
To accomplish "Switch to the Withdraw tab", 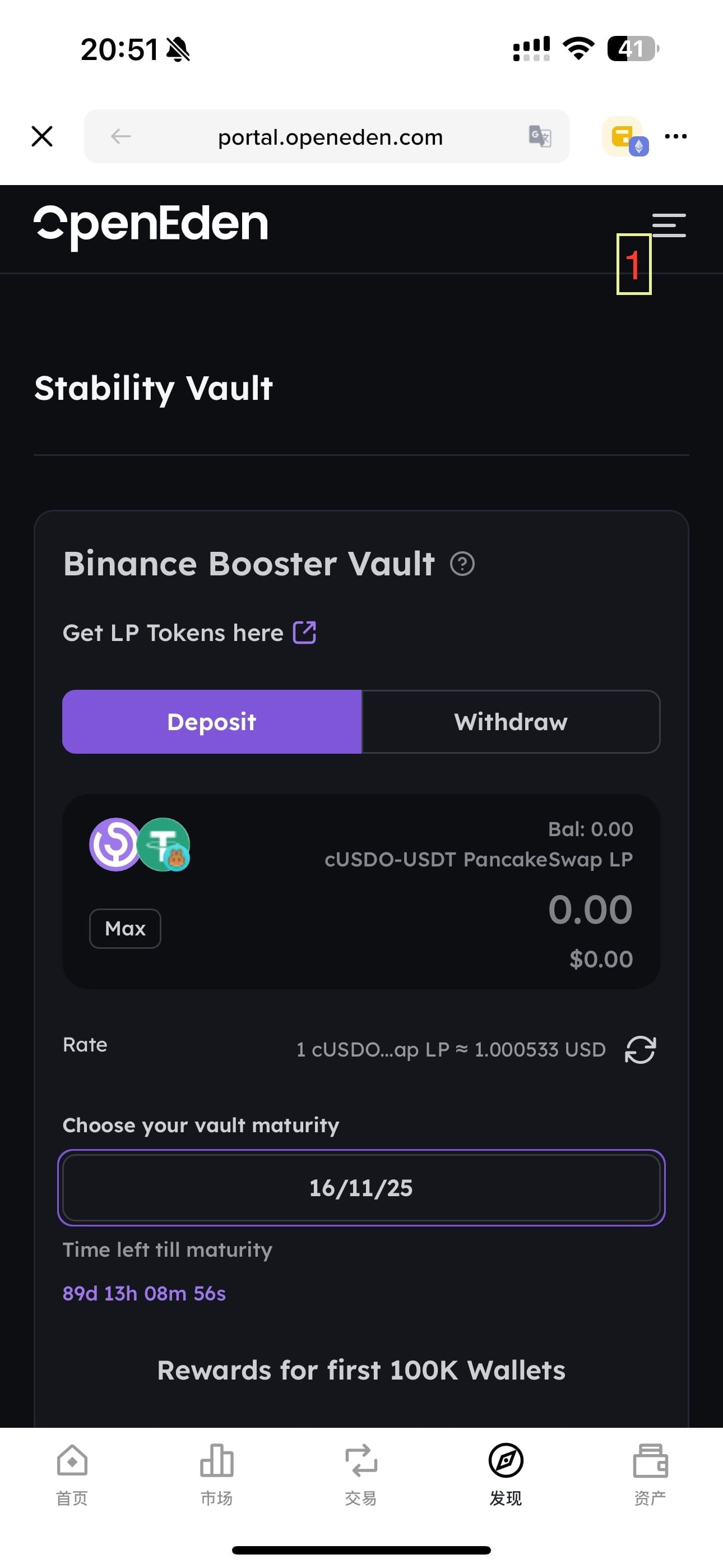I will click(x=511, y=722).
